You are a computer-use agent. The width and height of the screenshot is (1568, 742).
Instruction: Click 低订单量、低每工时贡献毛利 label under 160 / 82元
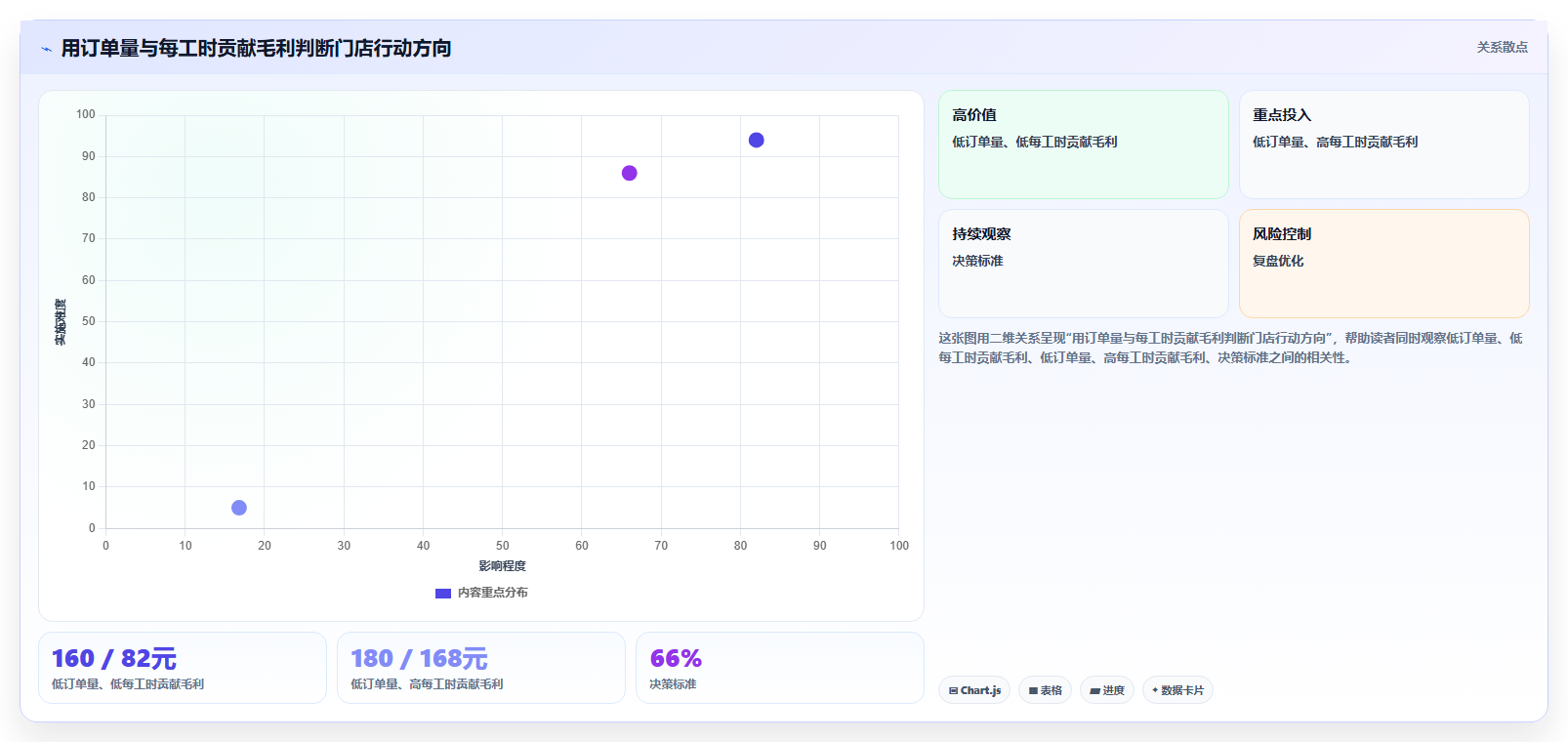[128, 684]
